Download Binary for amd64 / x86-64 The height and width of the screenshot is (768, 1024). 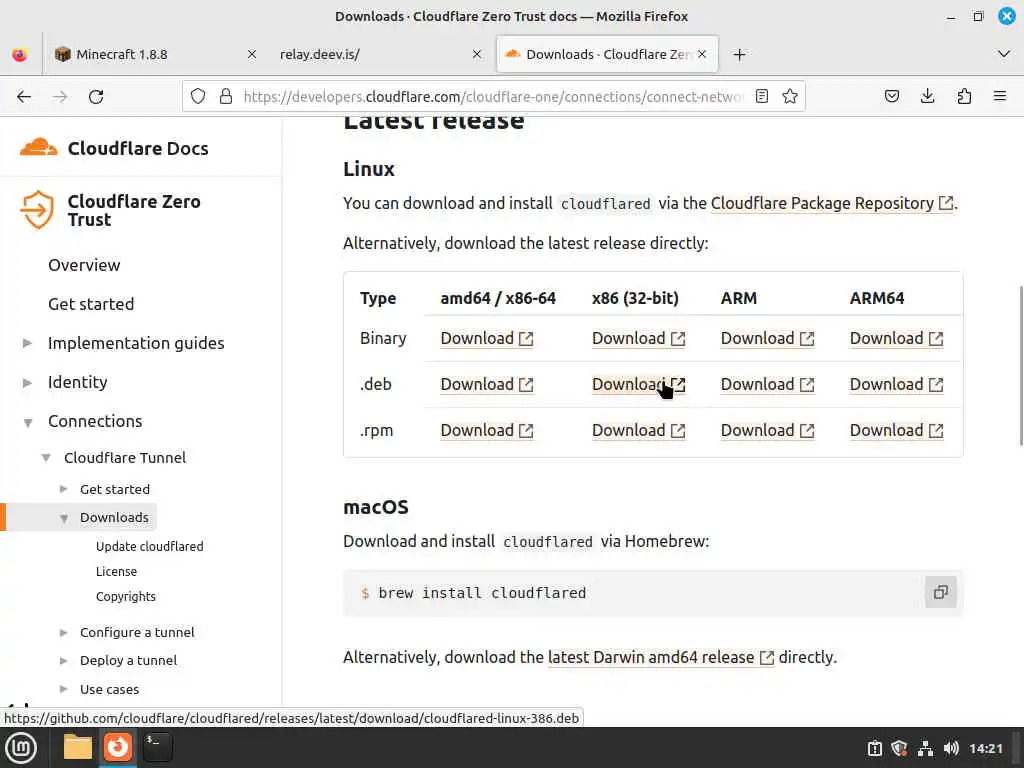[487, 338]
